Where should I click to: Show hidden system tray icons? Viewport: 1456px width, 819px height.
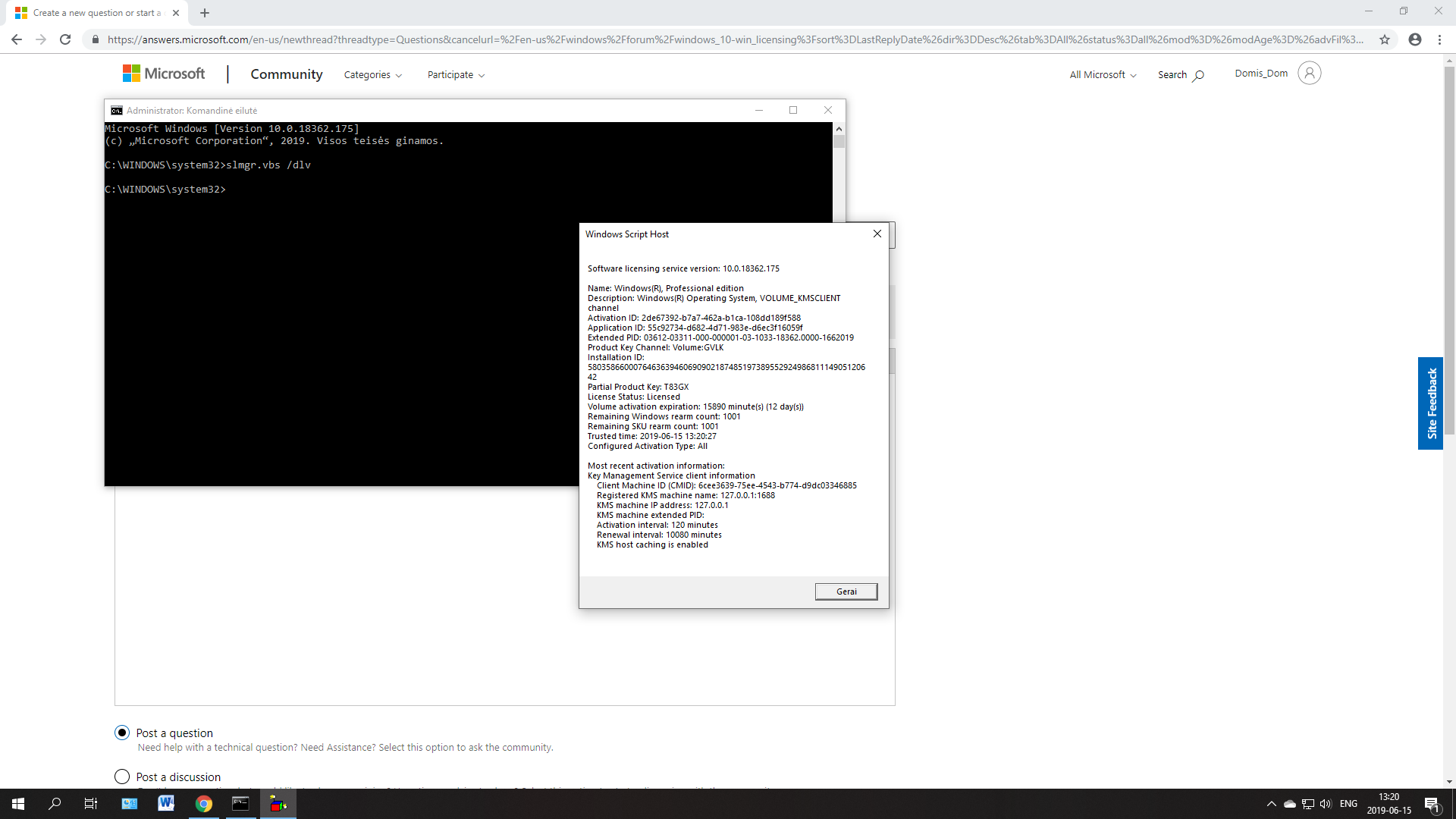1272,804
